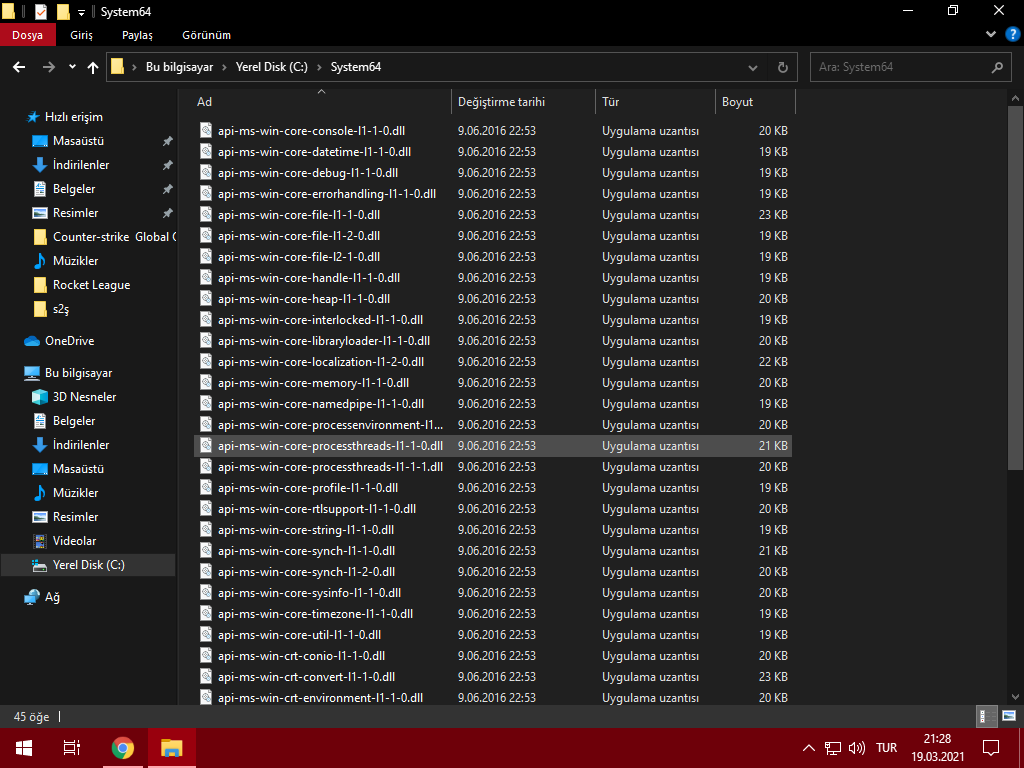Expand the chevron after 'Bu bilgisayar' breadcrumb
The height and width of the screenshot is (768, 1024).
225,67
